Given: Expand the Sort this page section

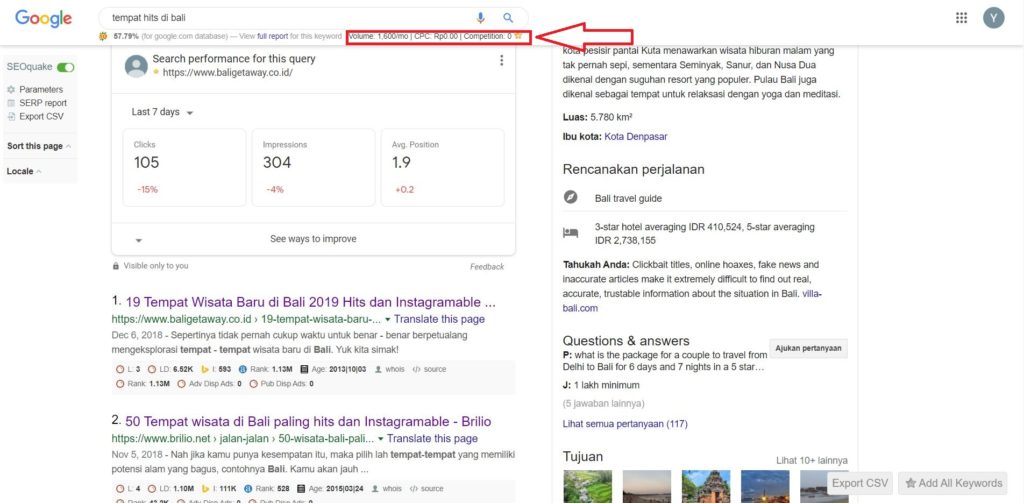Looking at the screenshot, I should [38, 146].
